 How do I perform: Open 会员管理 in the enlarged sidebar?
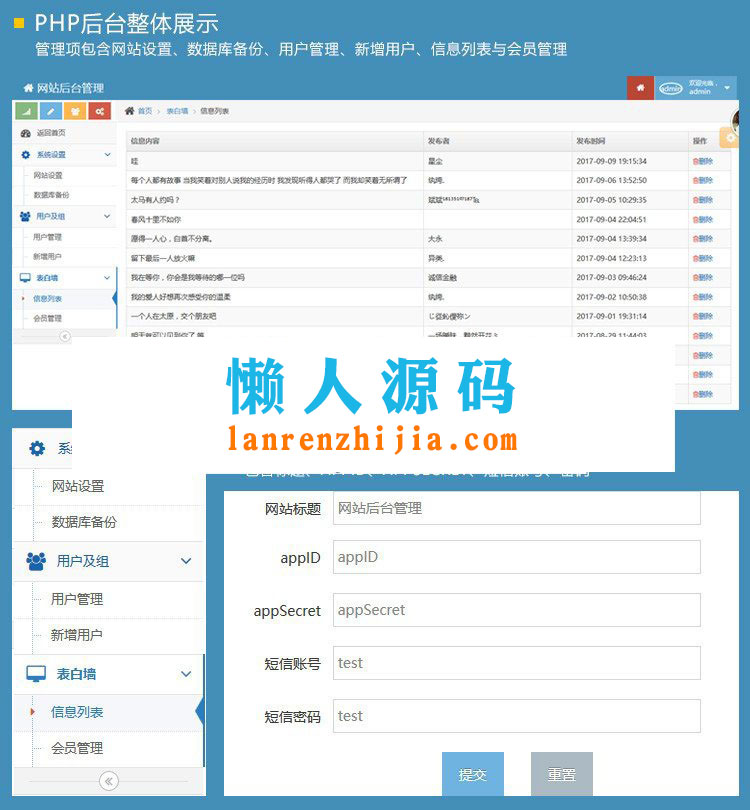click(x=77, y=748)
